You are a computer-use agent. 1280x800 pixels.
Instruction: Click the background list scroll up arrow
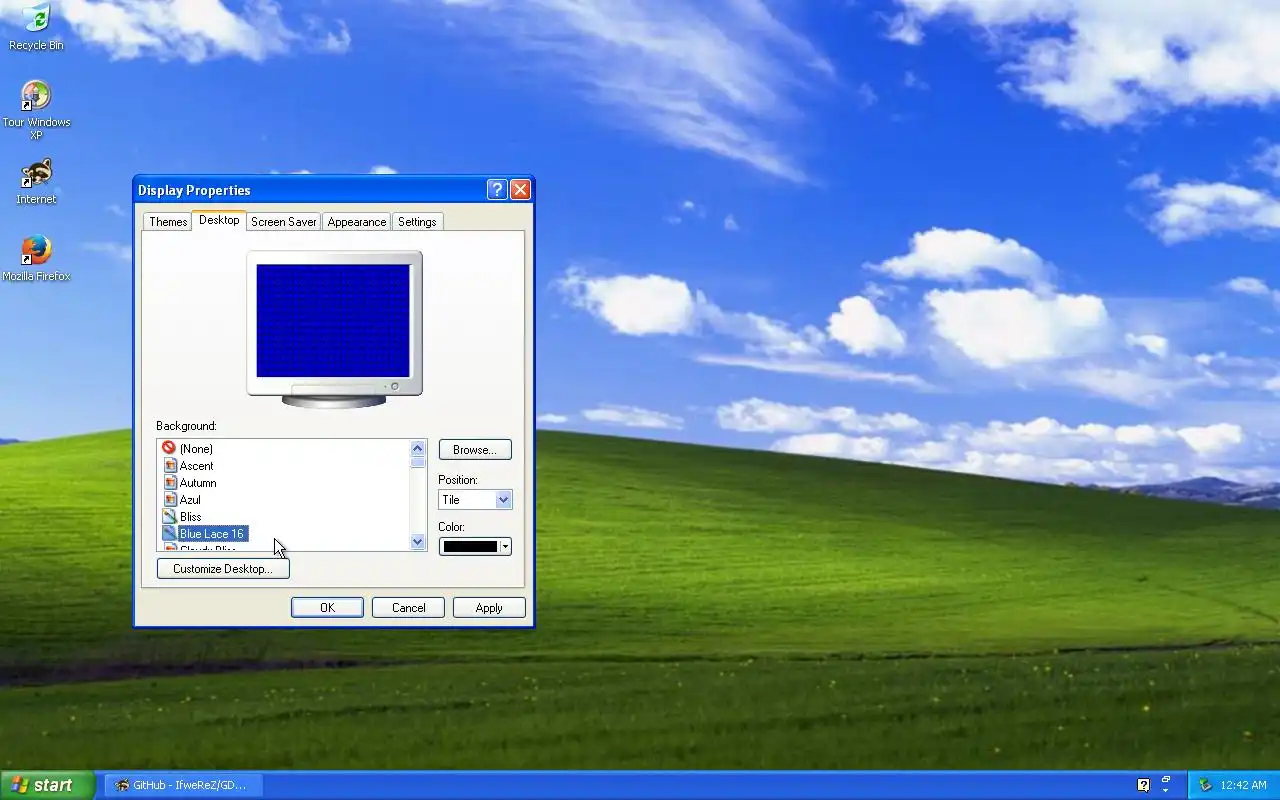pyautogui.click(x=418, y=448)
